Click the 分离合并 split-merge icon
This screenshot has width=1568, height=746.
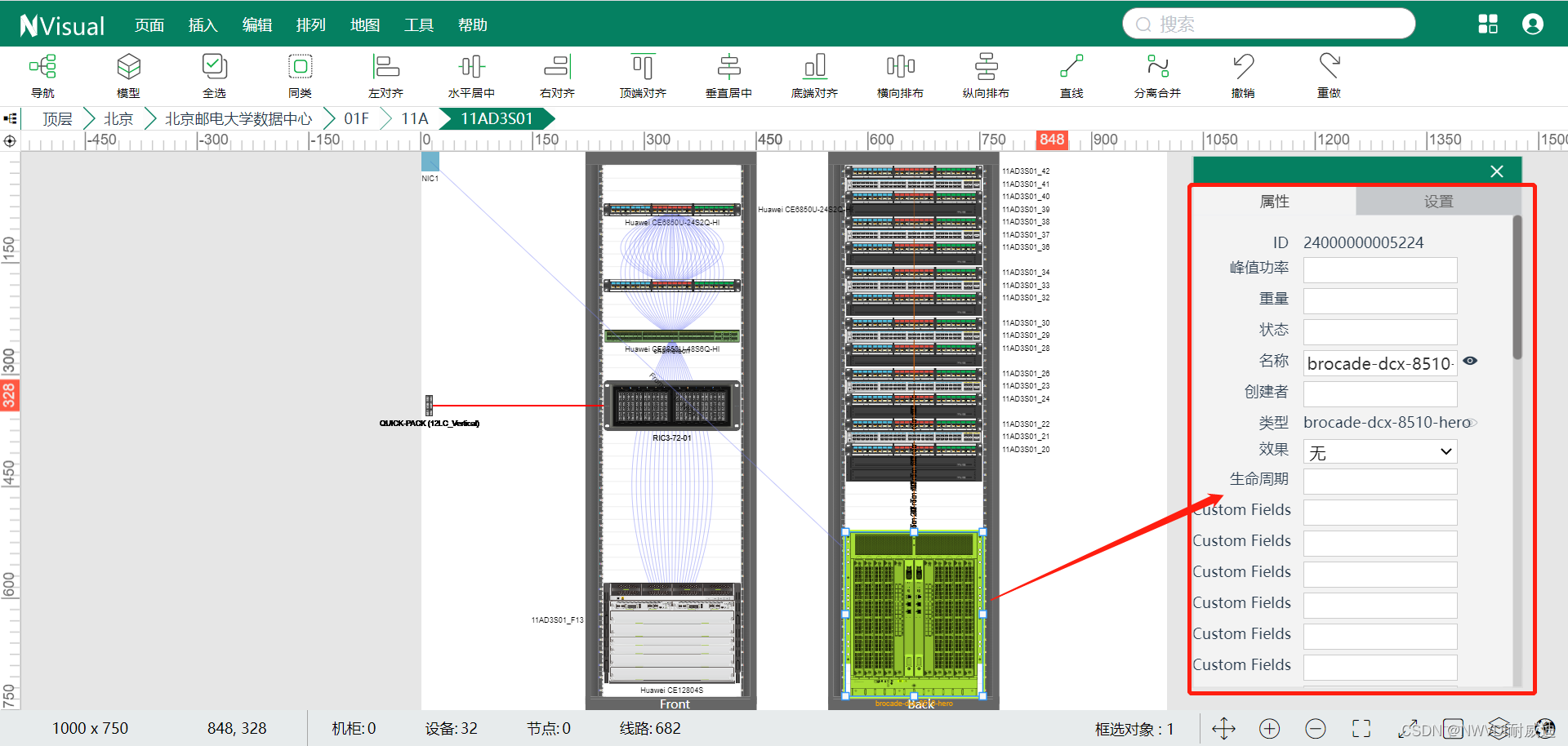[x=1157, y=75]
